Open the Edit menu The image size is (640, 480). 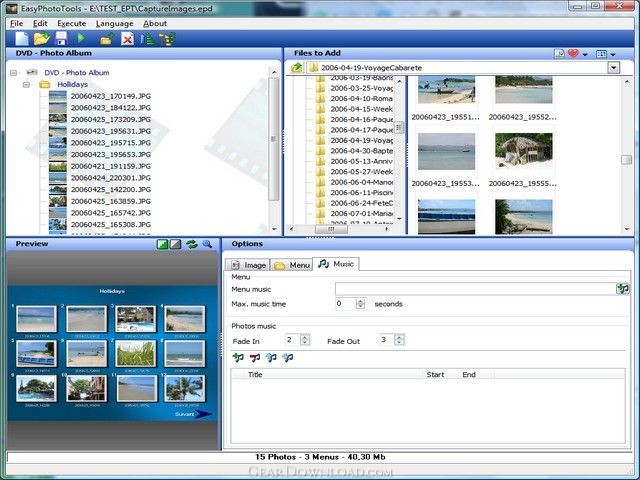coord(40,23)
